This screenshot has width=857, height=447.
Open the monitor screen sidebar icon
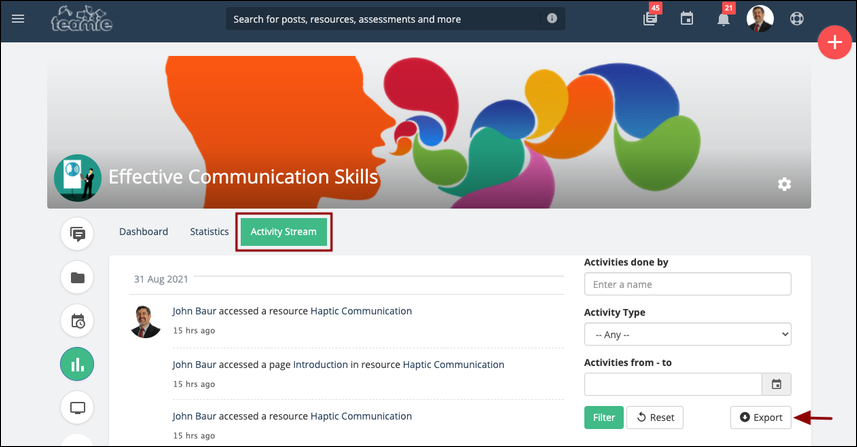pos(77,408)
